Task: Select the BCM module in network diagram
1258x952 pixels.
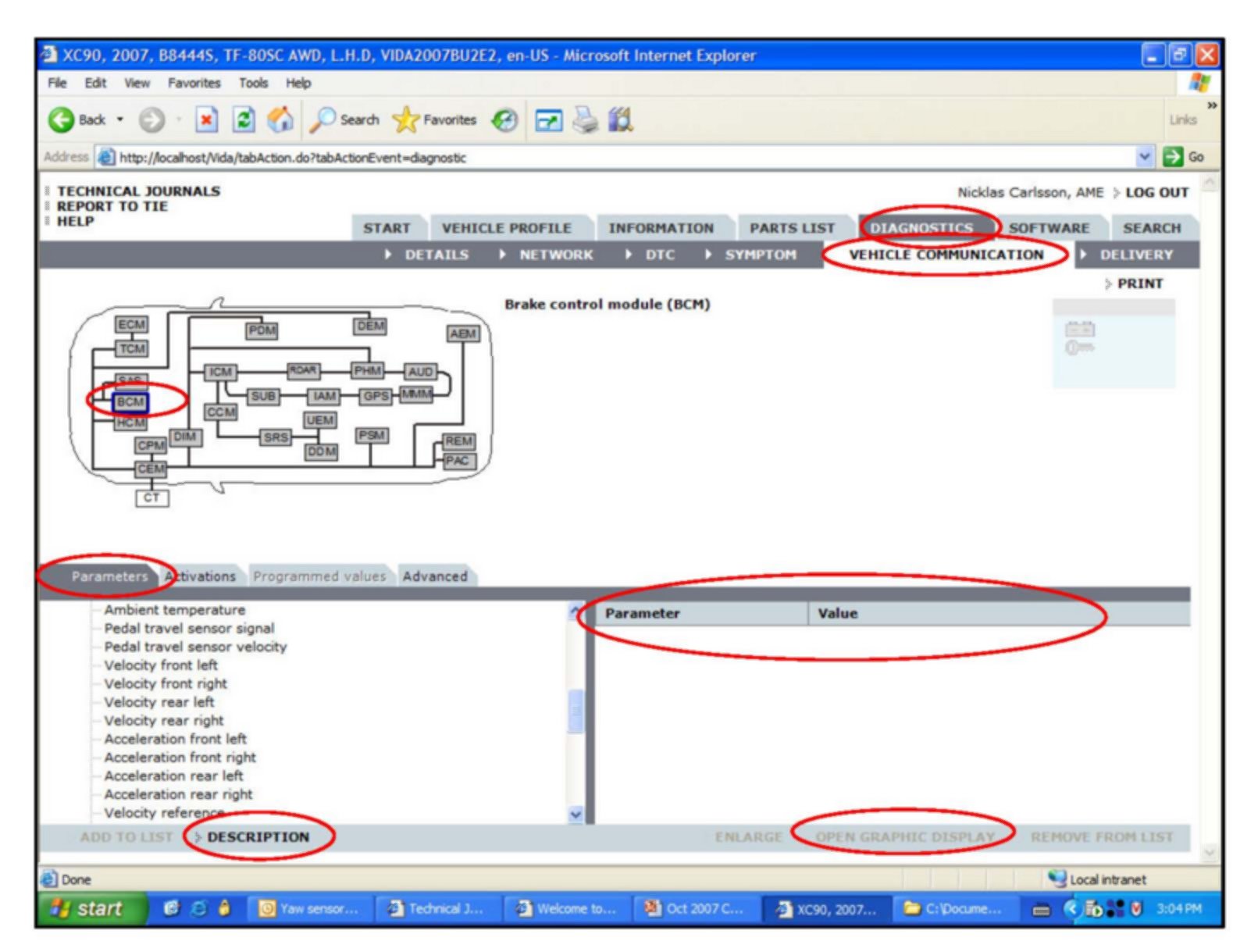Action: (x=130, y=402)
